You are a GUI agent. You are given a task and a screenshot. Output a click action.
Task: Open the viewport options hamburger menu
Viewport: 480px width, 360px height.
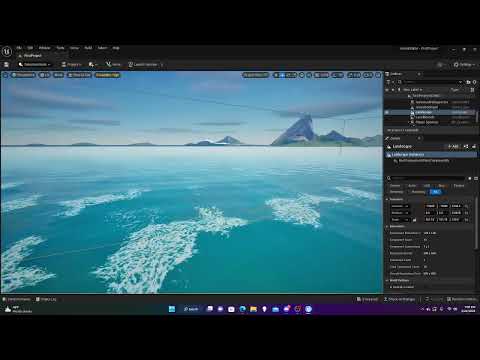[5, 75]
